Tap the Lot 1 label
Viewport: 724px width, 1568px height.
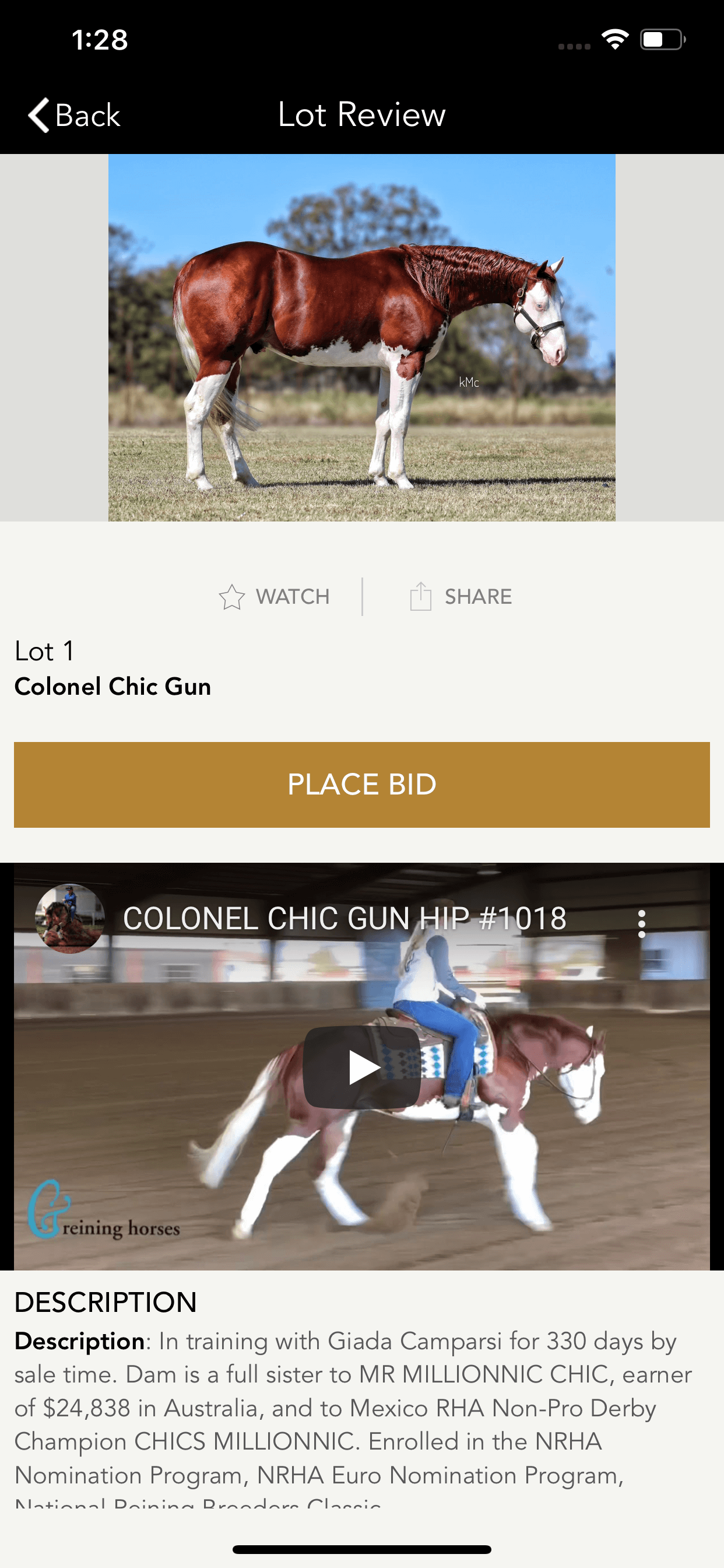click(44, 650)
